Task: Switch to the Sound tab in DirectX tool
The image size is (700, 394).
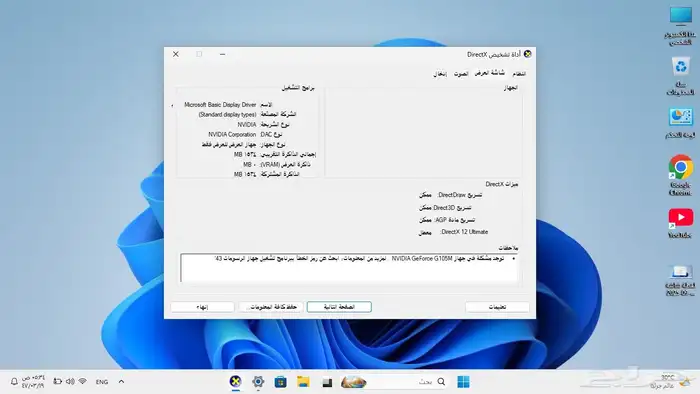Action: point(461,74)
